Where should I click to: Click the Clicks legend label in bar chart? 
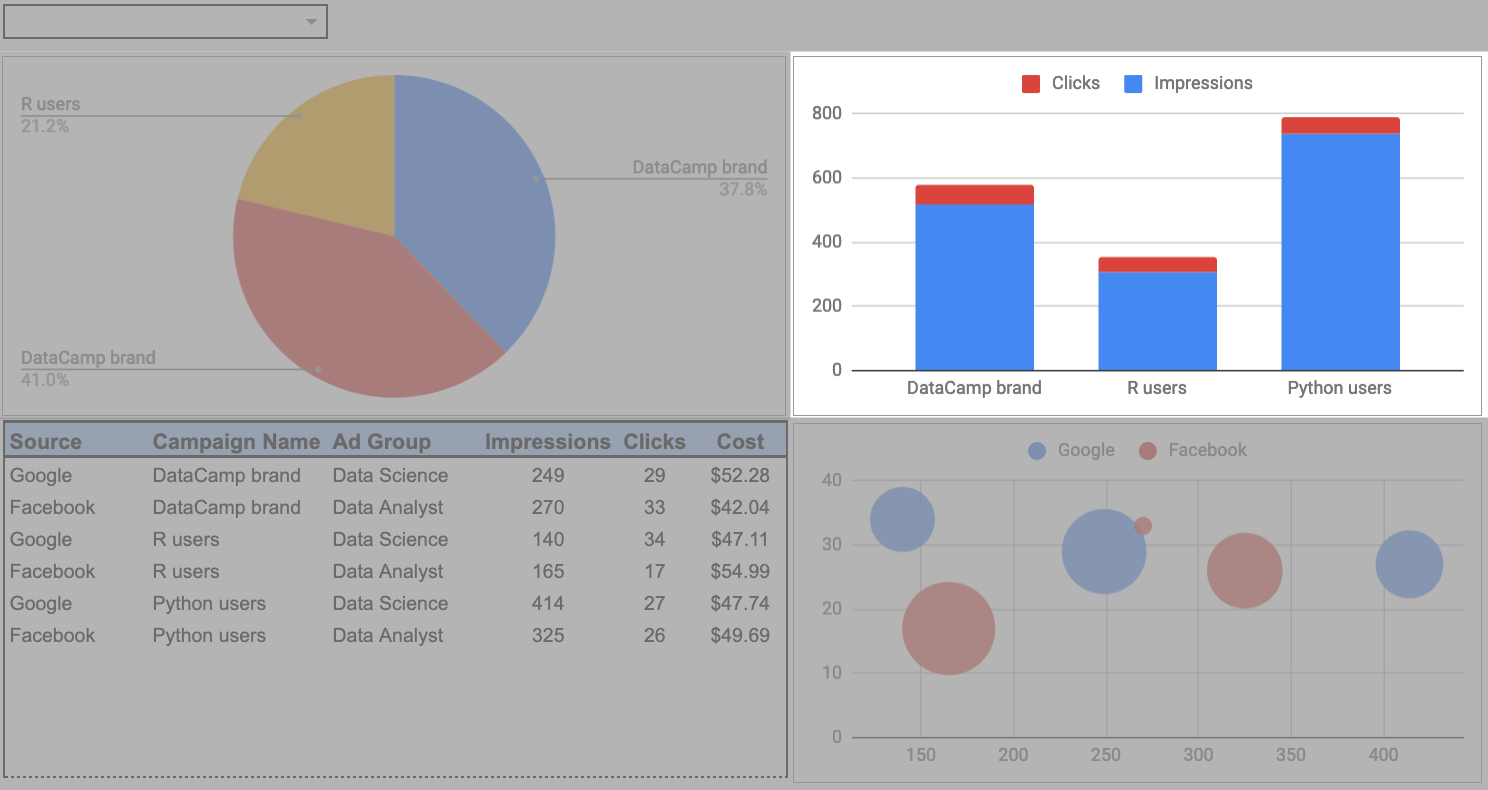click(x=1076, y=83)
